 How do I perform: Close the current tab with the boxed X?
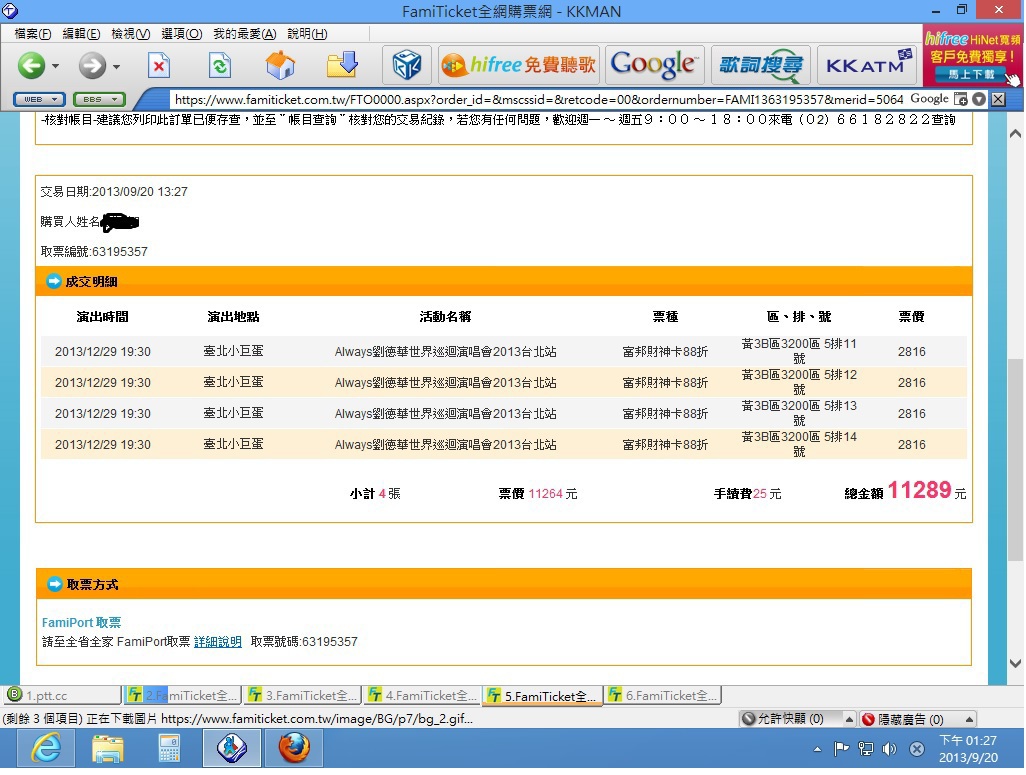998,99
